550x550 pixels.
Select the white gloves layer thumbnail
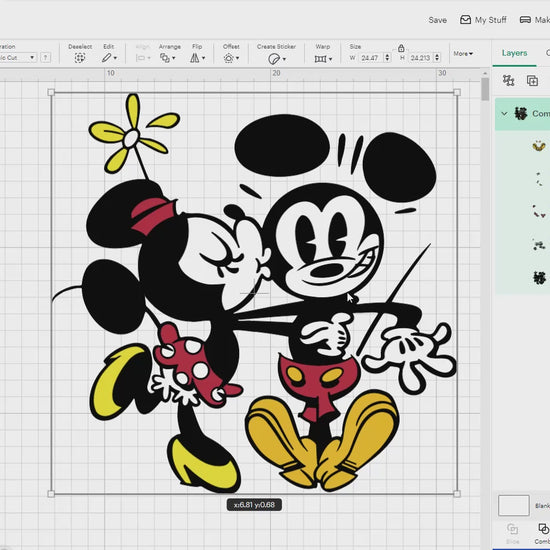pyautogui.click(x=539, y=244)
